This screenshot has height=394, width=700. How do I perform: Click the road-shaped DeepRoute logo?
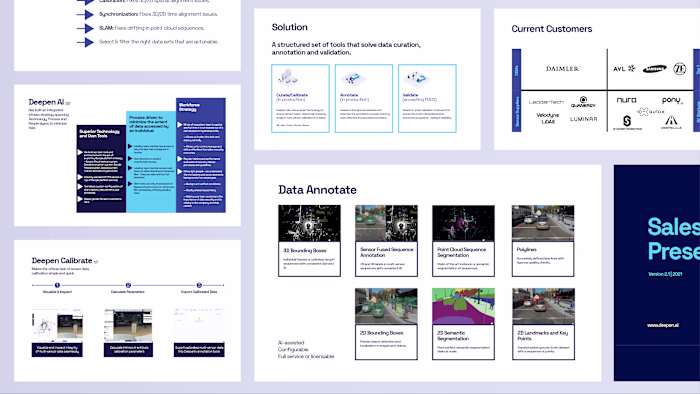tap(671, 122)
